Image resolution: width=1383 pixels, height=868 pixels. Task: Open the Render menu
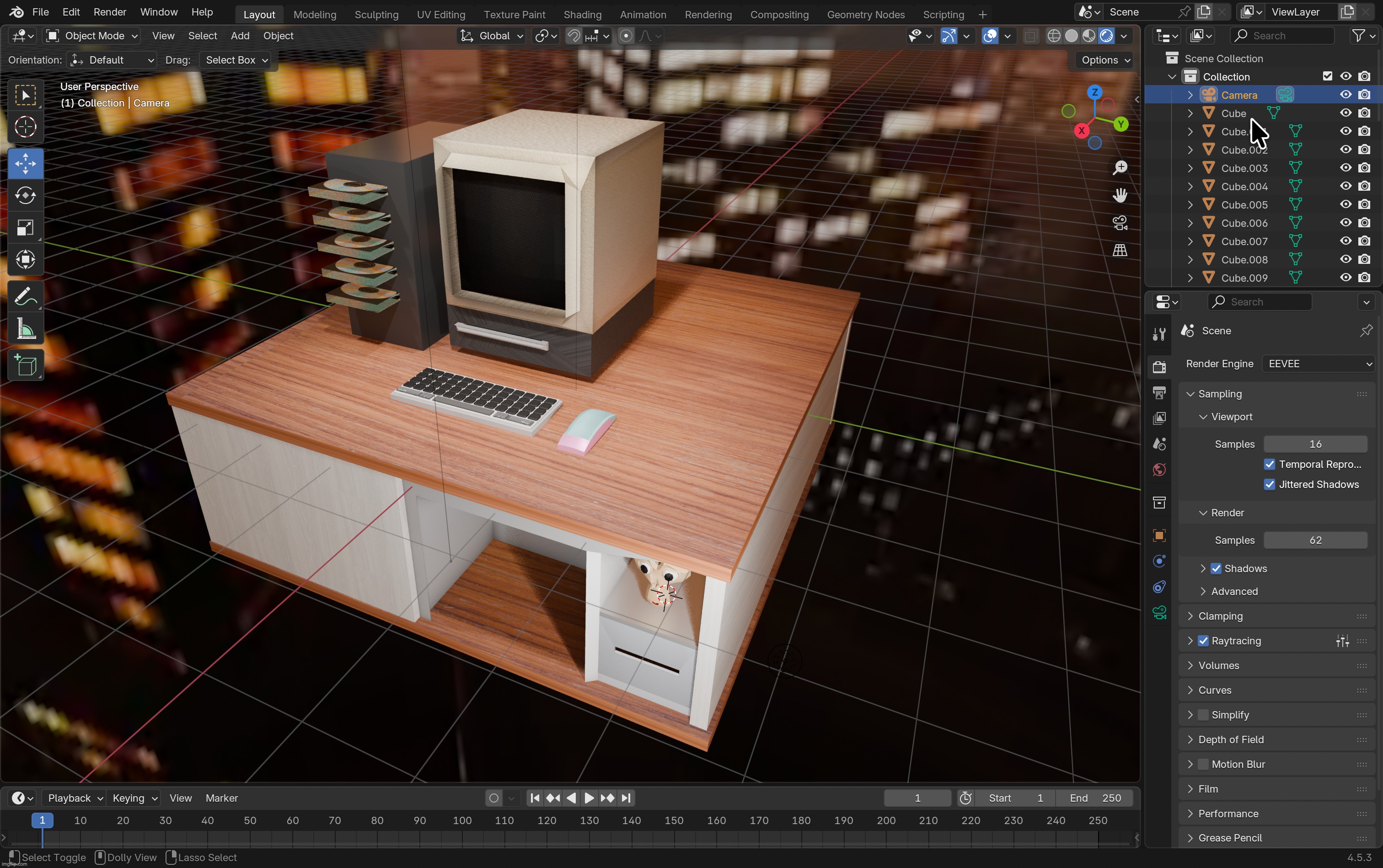tap(110, 11)
